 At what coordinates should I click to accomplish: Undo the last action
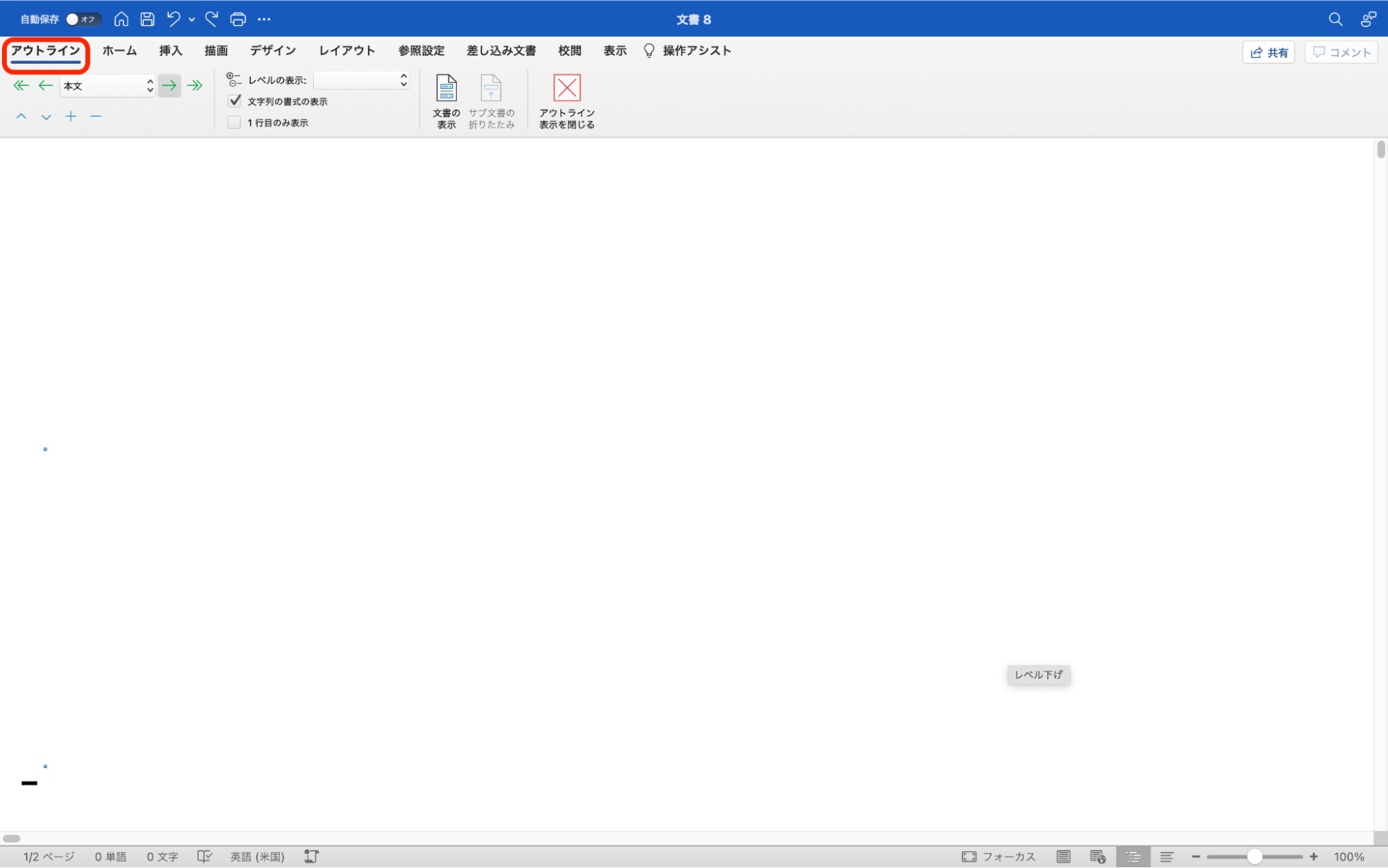(174, 19)
